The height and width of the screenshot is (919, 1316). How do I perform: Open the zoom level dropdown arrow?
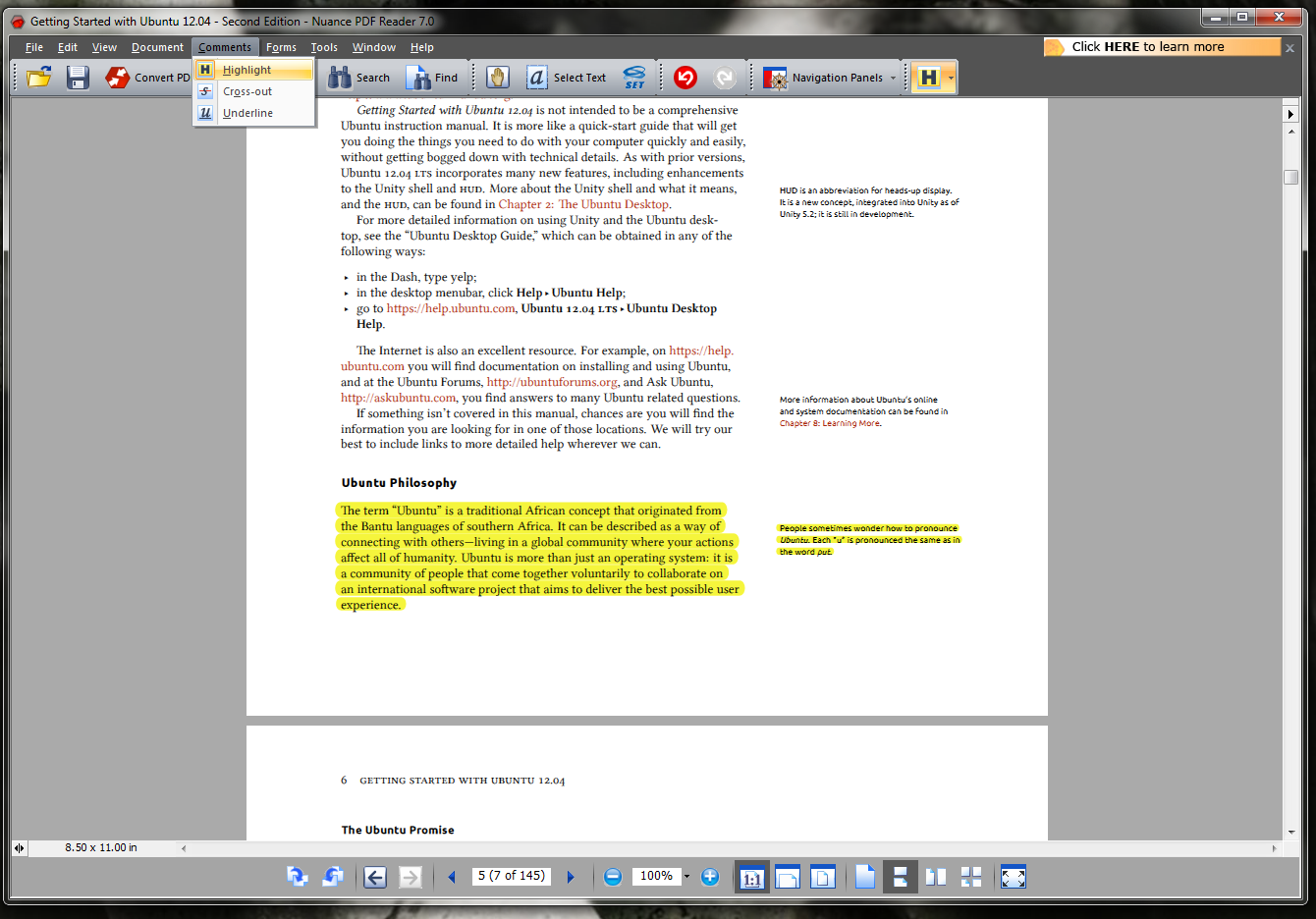(686, 877)
